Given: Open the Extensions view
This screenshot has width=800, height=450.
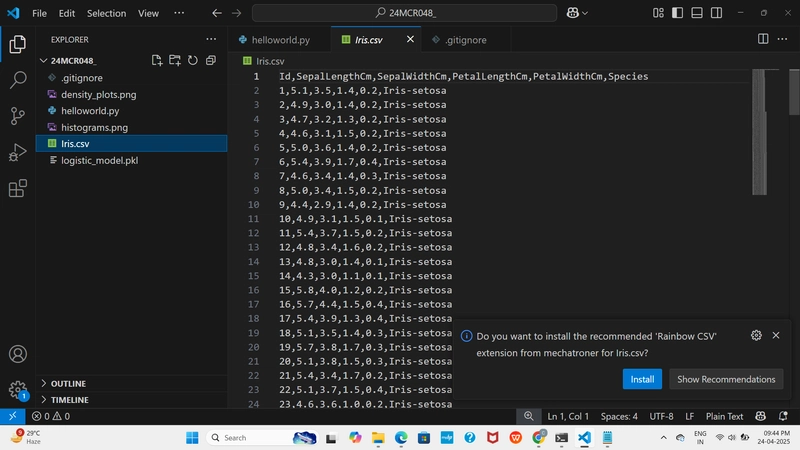Looking at the screenshot, I should pos(17,188).
